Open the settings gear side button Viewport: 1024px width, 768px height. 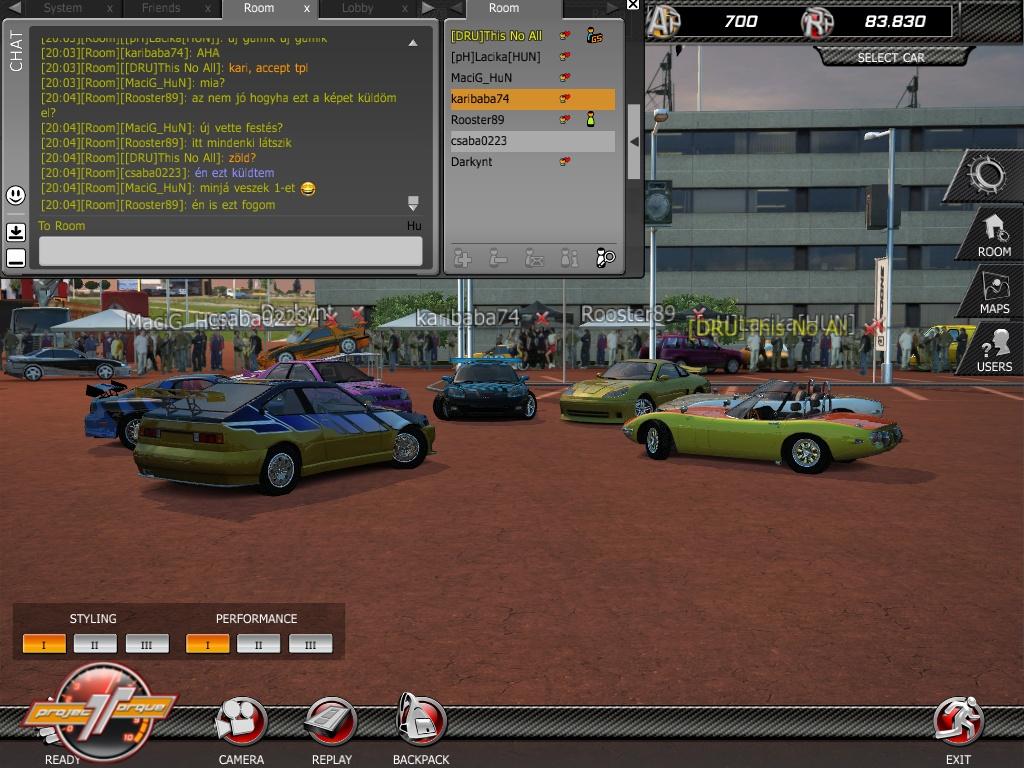(x=986, y=175)
